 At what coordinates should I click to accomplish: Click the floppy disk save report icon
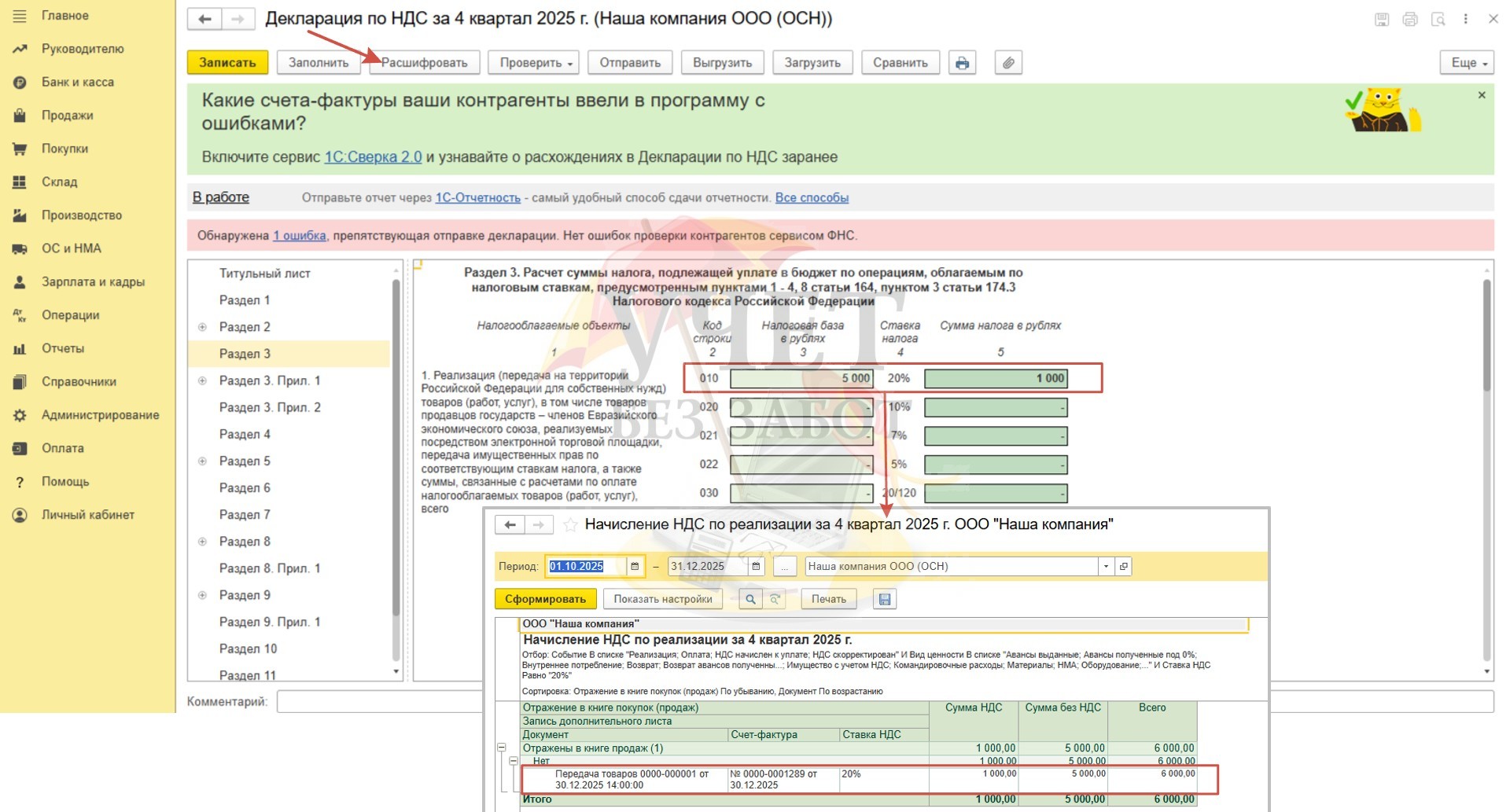(x=885, y=599)
